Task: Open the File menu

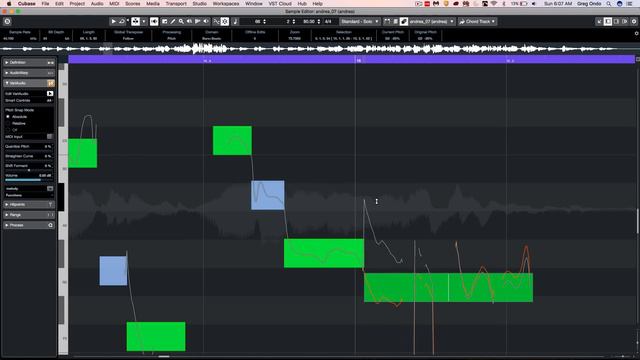Action: tap(45, 3)
